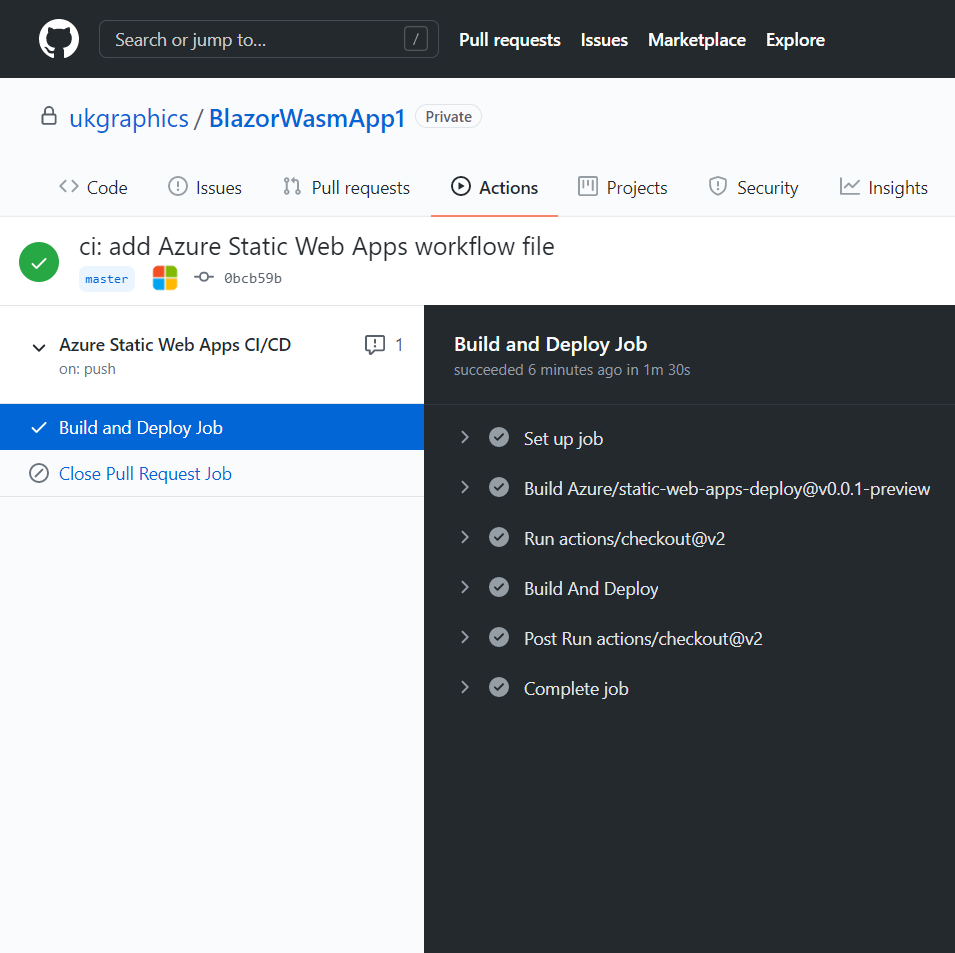Click the Complete job label

pos(576,689)
